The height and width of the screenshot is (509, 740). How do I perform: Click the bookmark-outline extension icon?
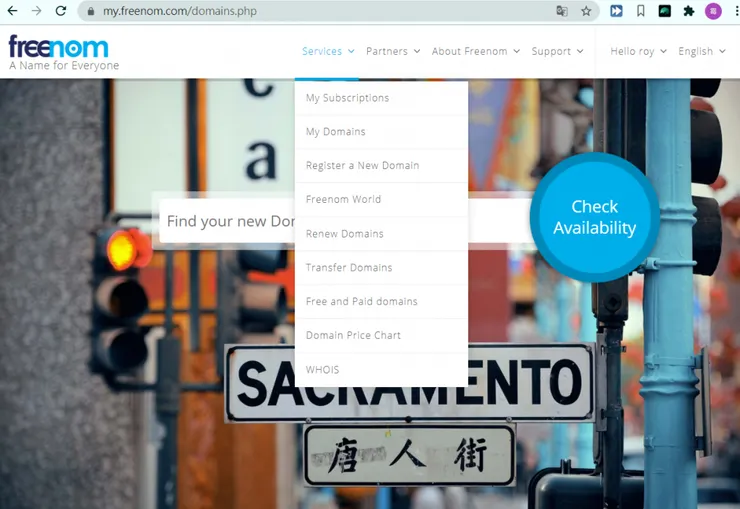click(640, 10)
